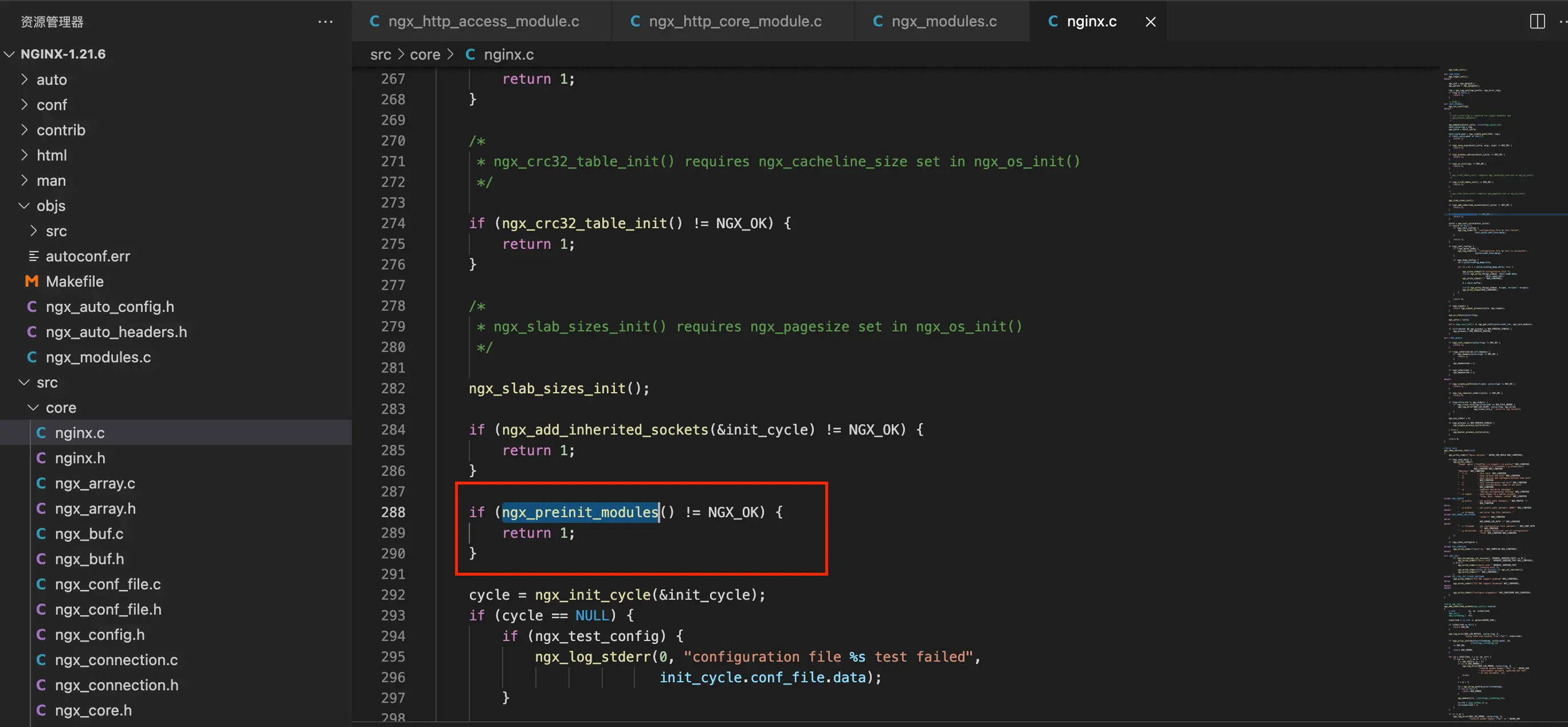
Task: Switch to ngx_http_access_module.c tab
Action: click(x=483, y=21)
